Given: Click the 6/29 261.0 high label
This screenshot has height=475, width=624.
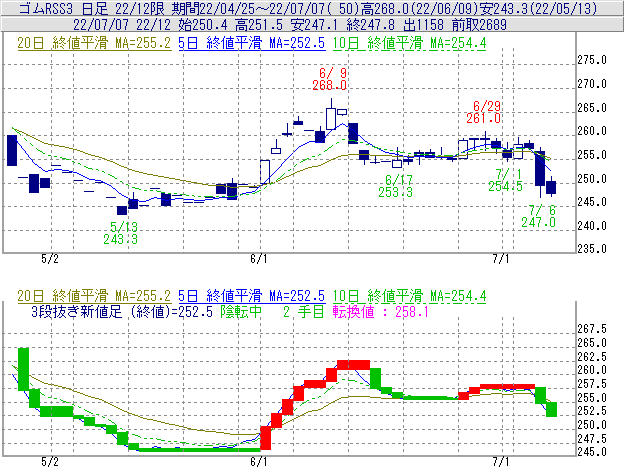Looking at the screenshot, I should pyautogui.click(x=484, y=112).
